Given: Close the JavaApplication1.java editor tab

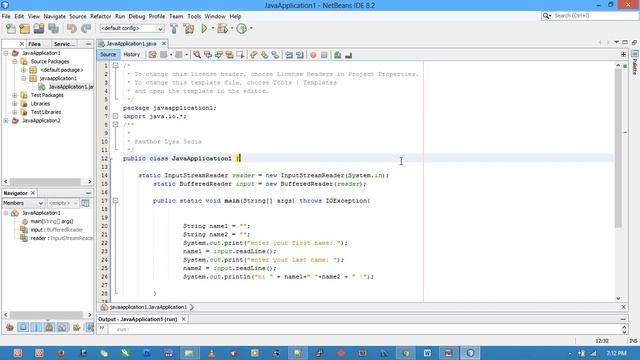Looking at the screenshot, I should click(x=164, y=43).
